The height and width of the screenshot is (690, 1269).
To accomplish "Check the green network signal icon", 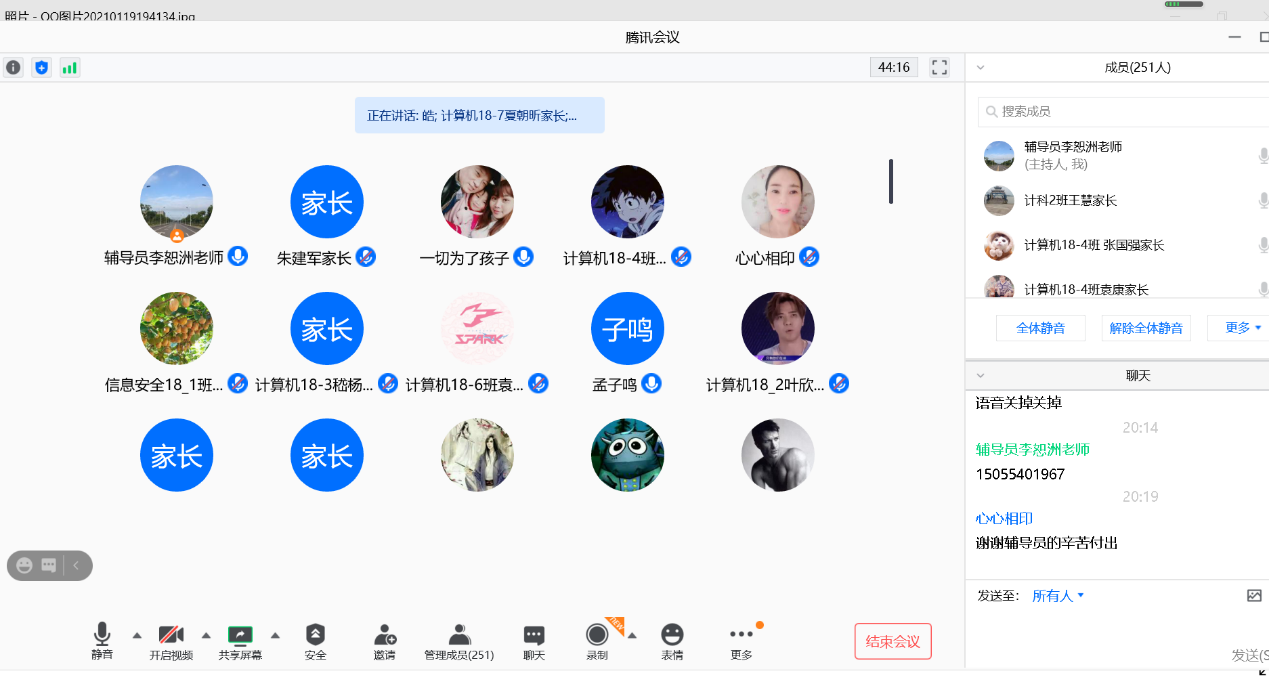I will coord(69,68).
